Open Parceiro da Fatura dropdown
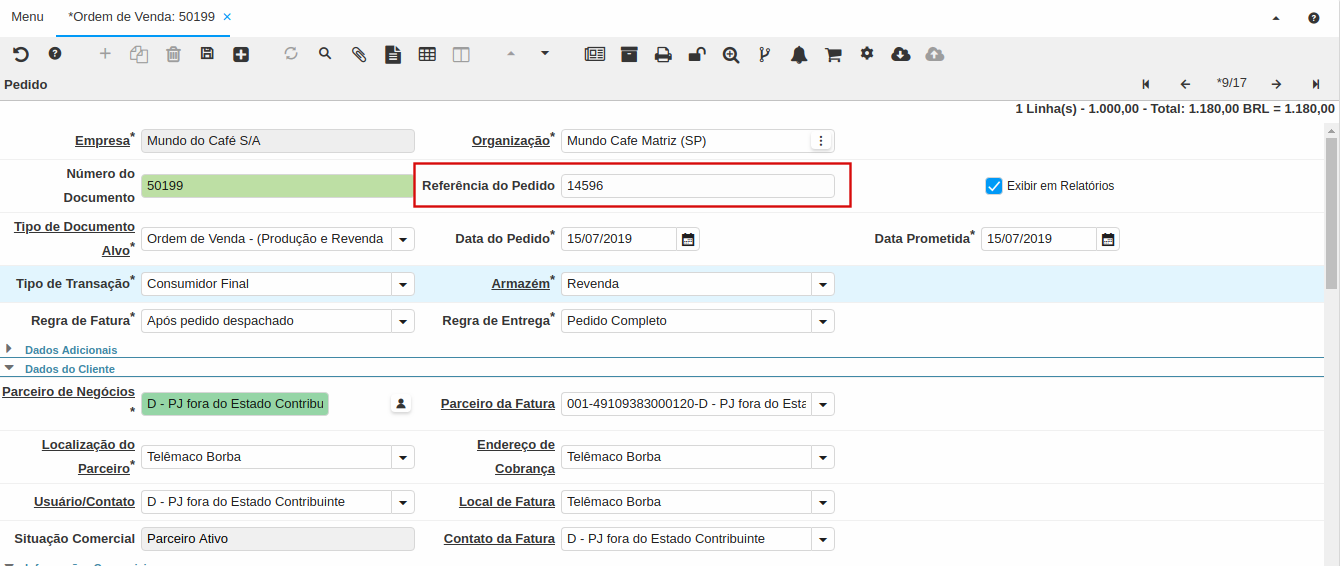The image size is (1340, 566). tap(823, 404)
